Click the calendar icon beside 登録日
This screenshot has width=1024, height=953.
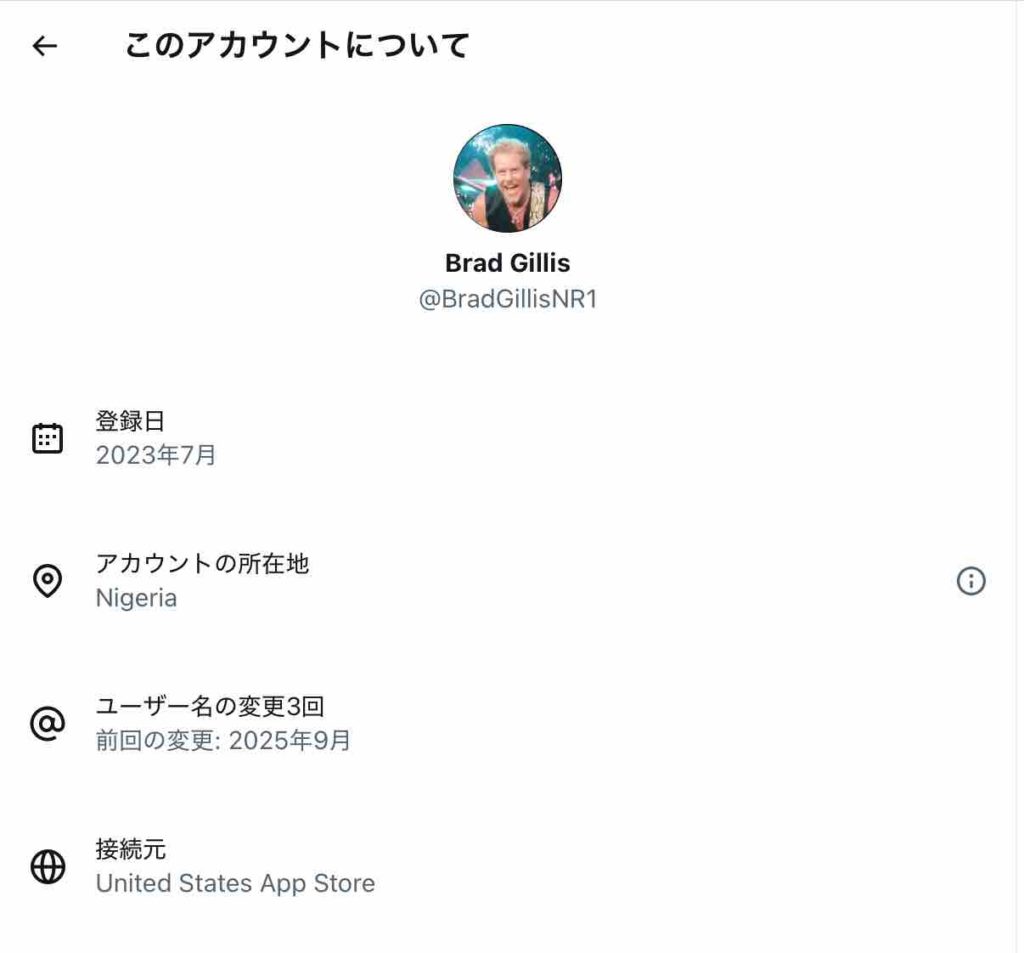[48, 438]
